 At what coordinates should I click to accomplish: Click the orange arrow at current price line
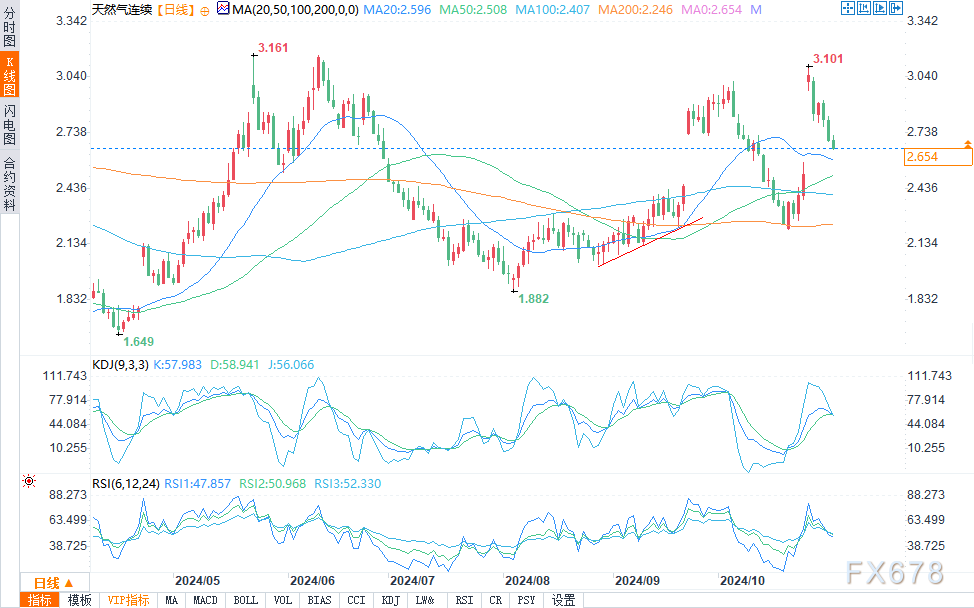pos(967,145)
